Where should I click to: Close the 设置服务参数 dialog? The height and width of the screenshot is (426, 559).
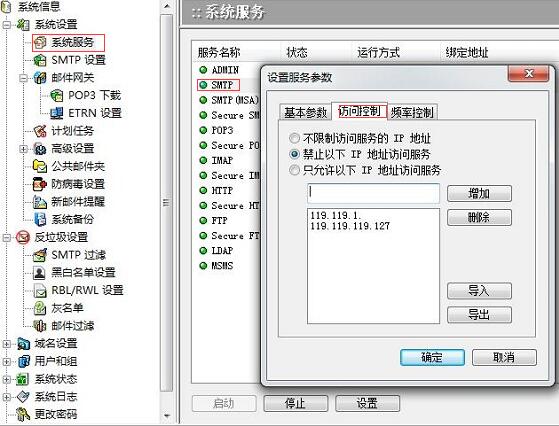(529, 73)
